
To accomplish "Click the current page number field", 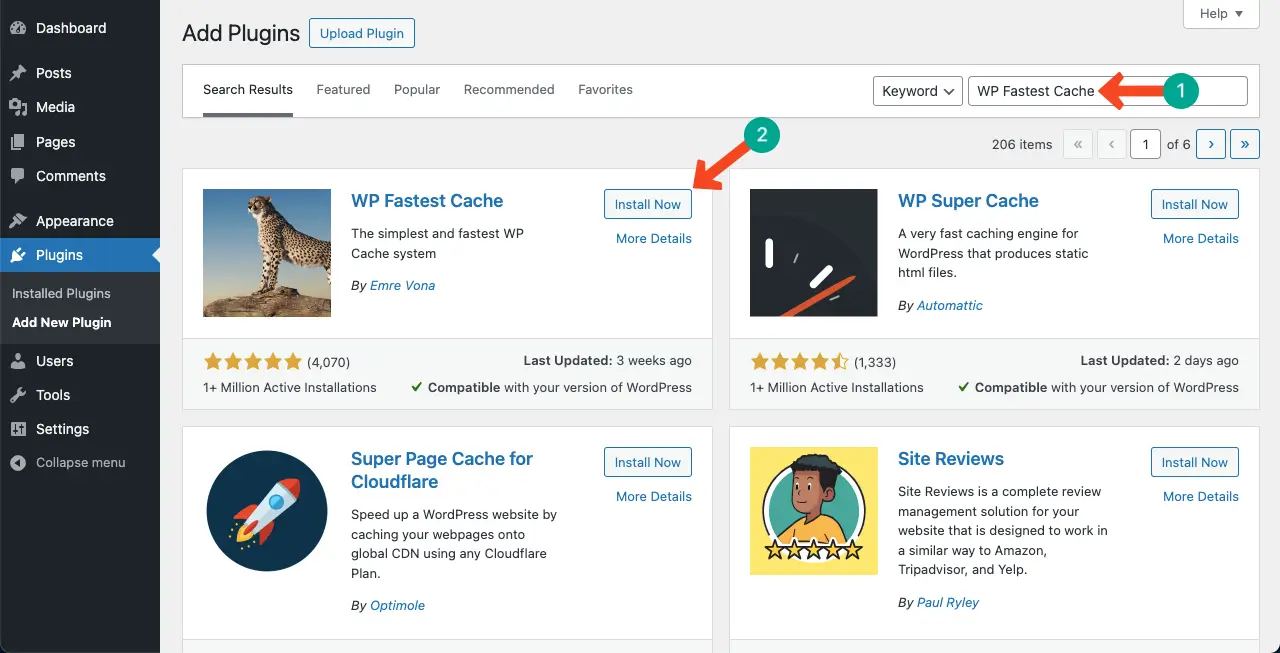I will 1146,144.
